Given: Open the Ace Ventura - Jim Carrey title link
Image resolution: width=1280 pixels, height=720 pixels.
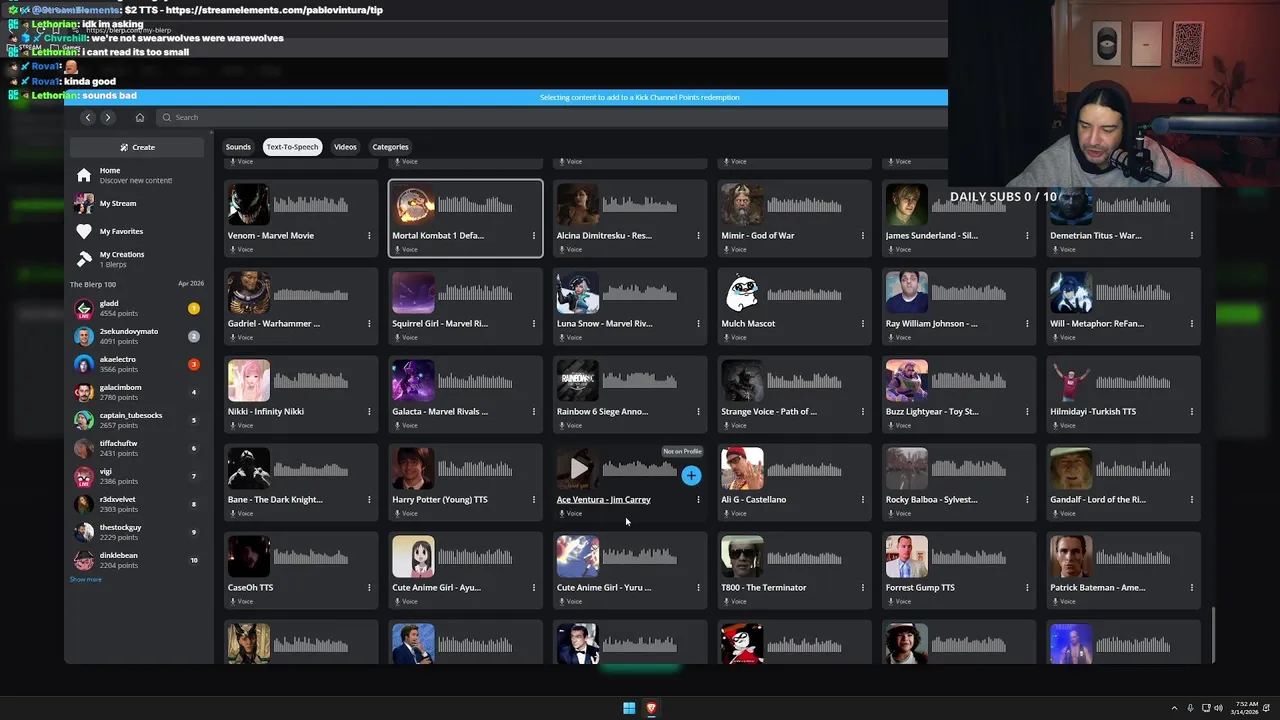Looking at the screenshot, I should [x=603, y=500].
